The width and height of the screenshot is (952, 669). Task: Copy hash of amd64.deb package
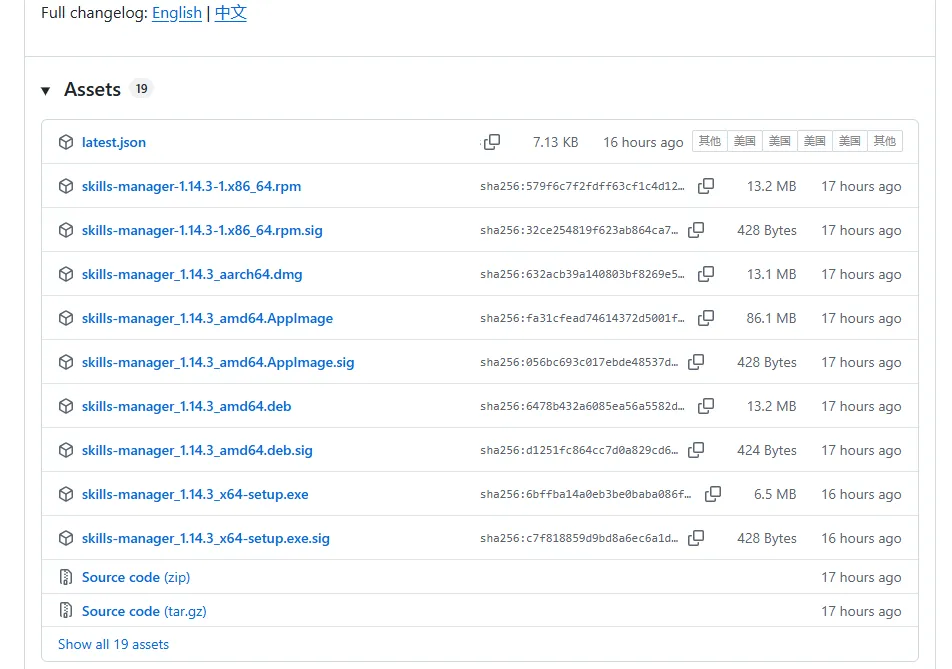point(706,406)
